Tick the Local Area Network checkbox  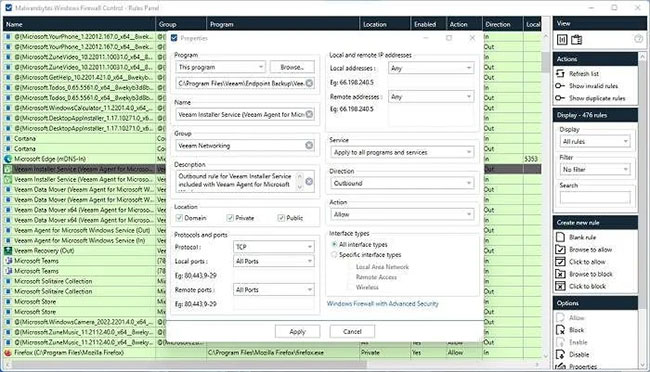click(x=351, y=267)
